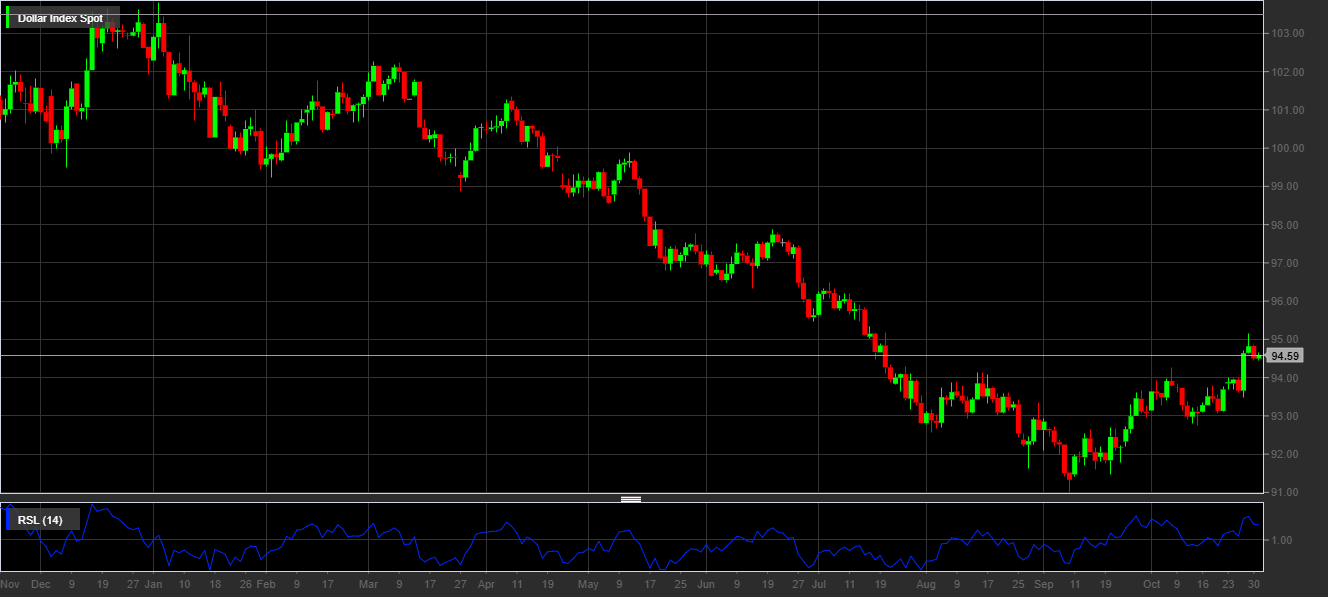Screen dimensions: 1328x597
Task: Select the Dollar Index Spot series label
Action: click(60, 18)
